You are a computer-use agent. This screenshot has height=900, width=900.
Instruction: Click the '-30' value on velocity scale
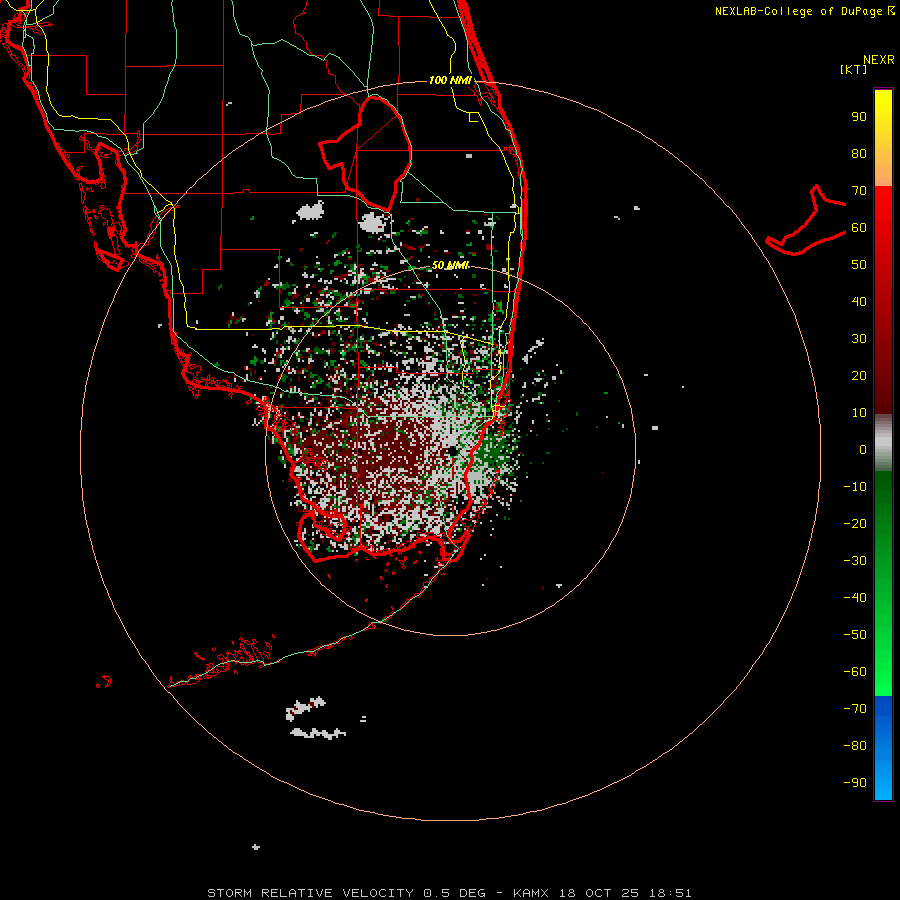coord(855,561)
